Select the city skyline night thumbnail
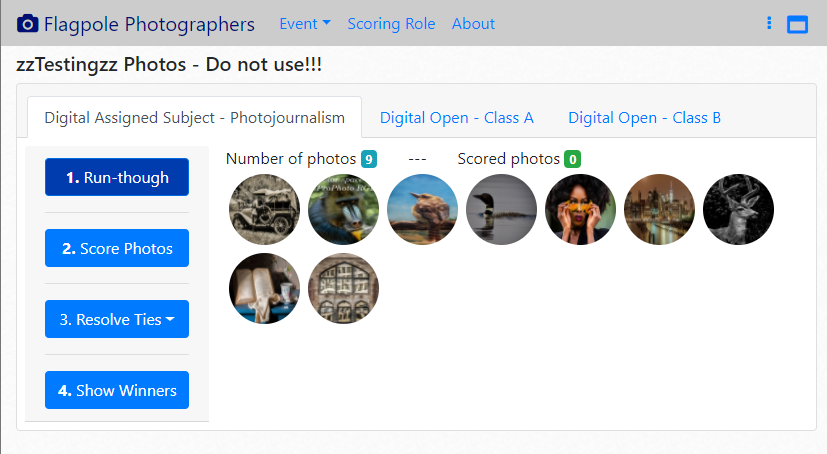The height and width of the screenshot is (454, 827). click(659, 209)
